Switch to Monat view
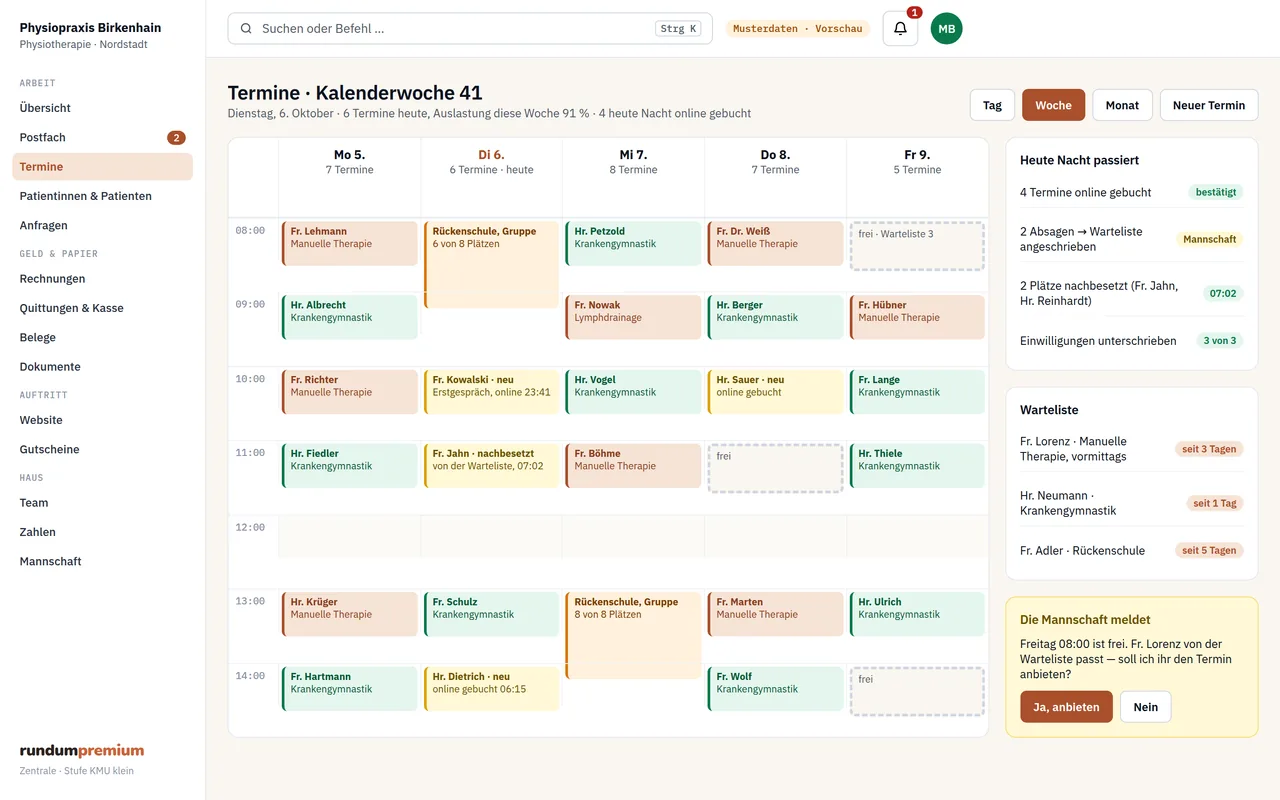Viewport: 1280px width, 800px height. (x=1122, y=105)
